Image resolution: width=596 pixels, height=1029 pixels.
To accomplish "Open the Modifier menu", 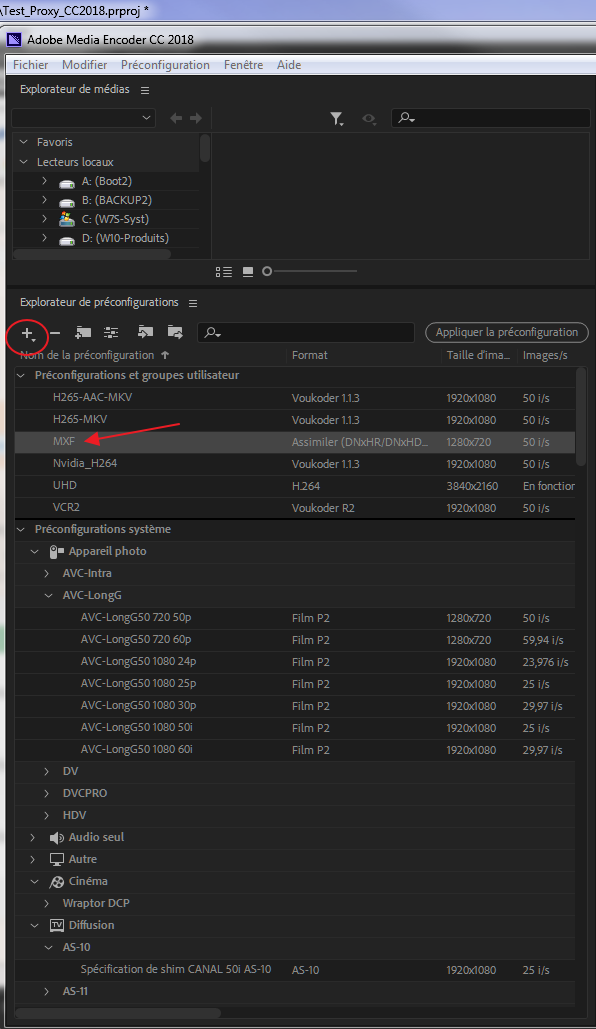I will pos(85,65).
